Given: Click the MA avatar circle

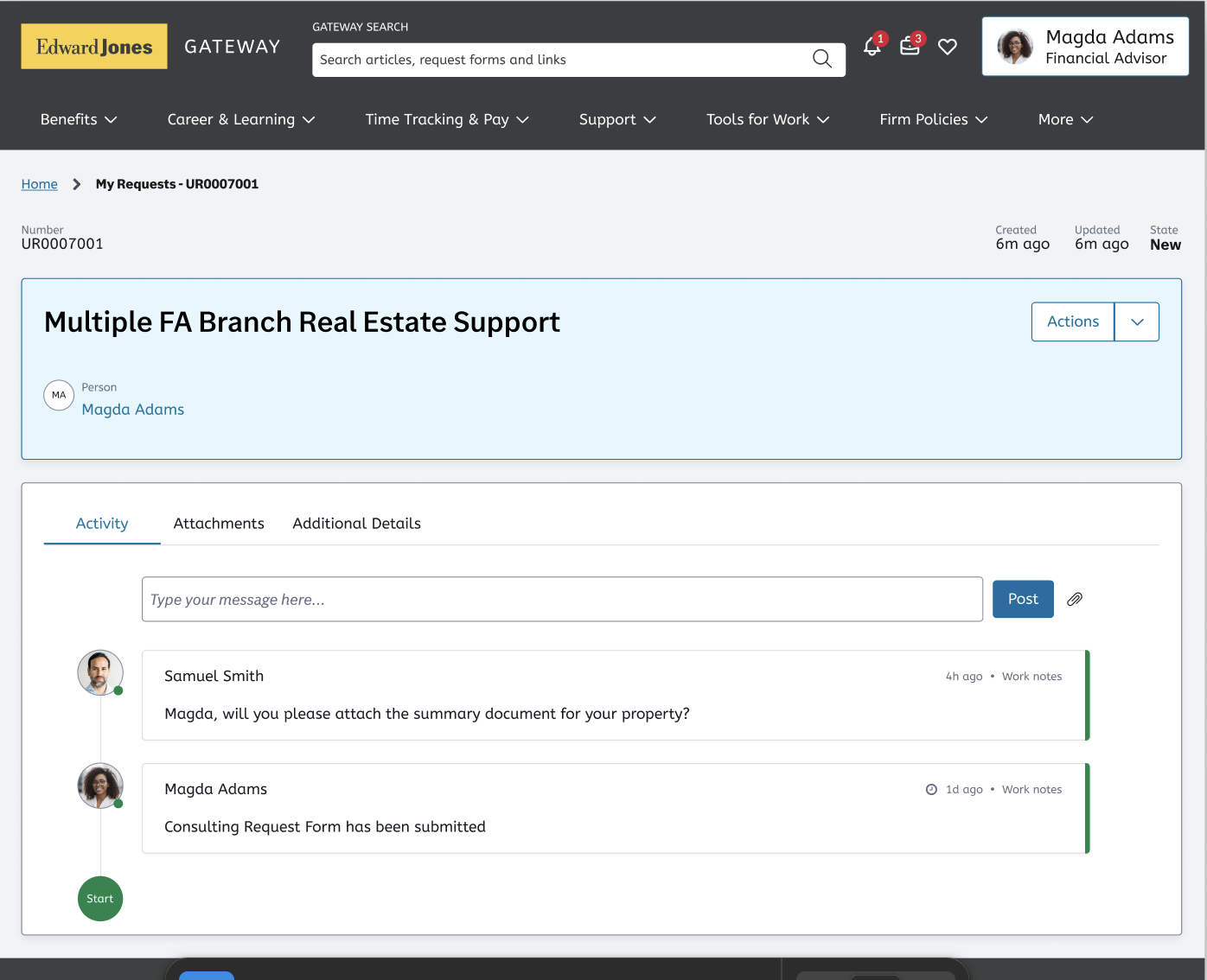Looking at the screenshot, I should (x=59, y=395).
